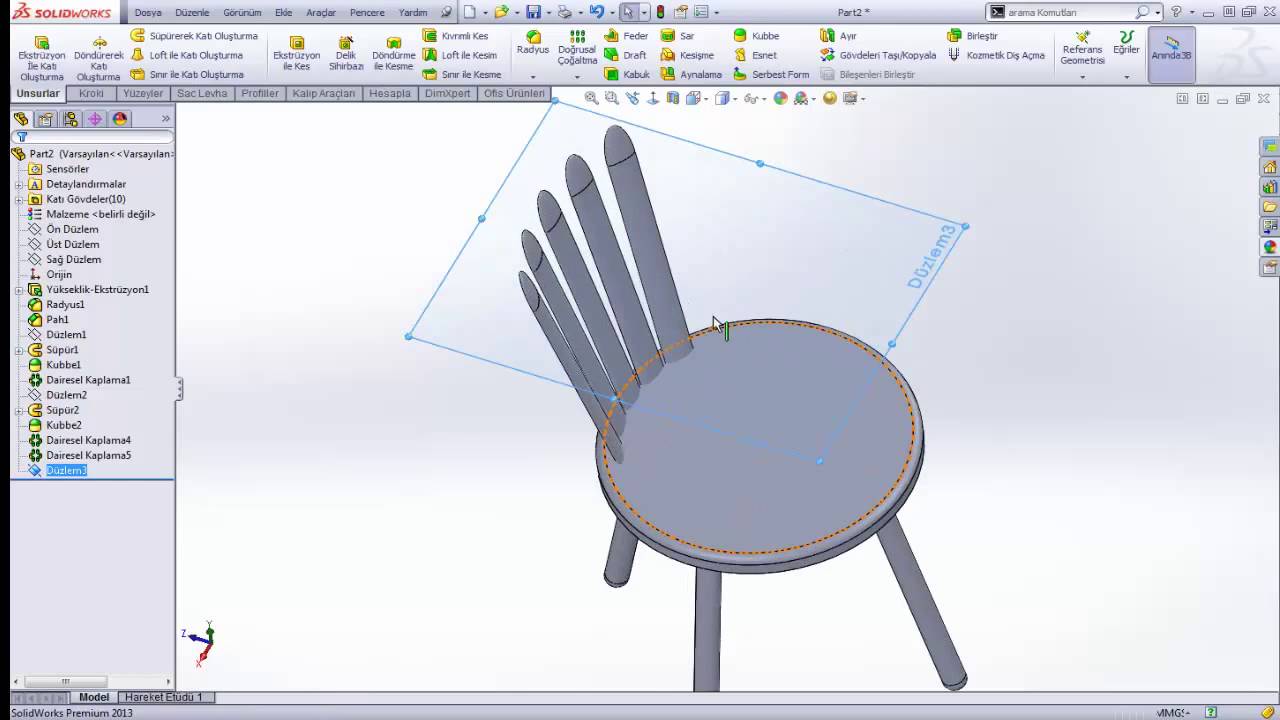Select Loft ile Kesim command

pyautogui.click(x=460, y=55)
